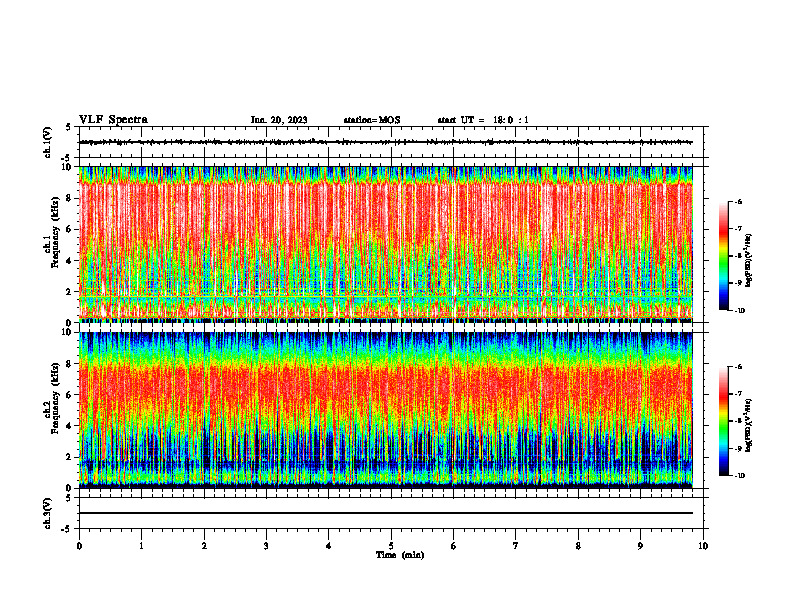Click the "ch.3(V)" waveform axis label
The width and height of the screenshot is (792, 612).
pyautogui.click(x=47, y=513)
